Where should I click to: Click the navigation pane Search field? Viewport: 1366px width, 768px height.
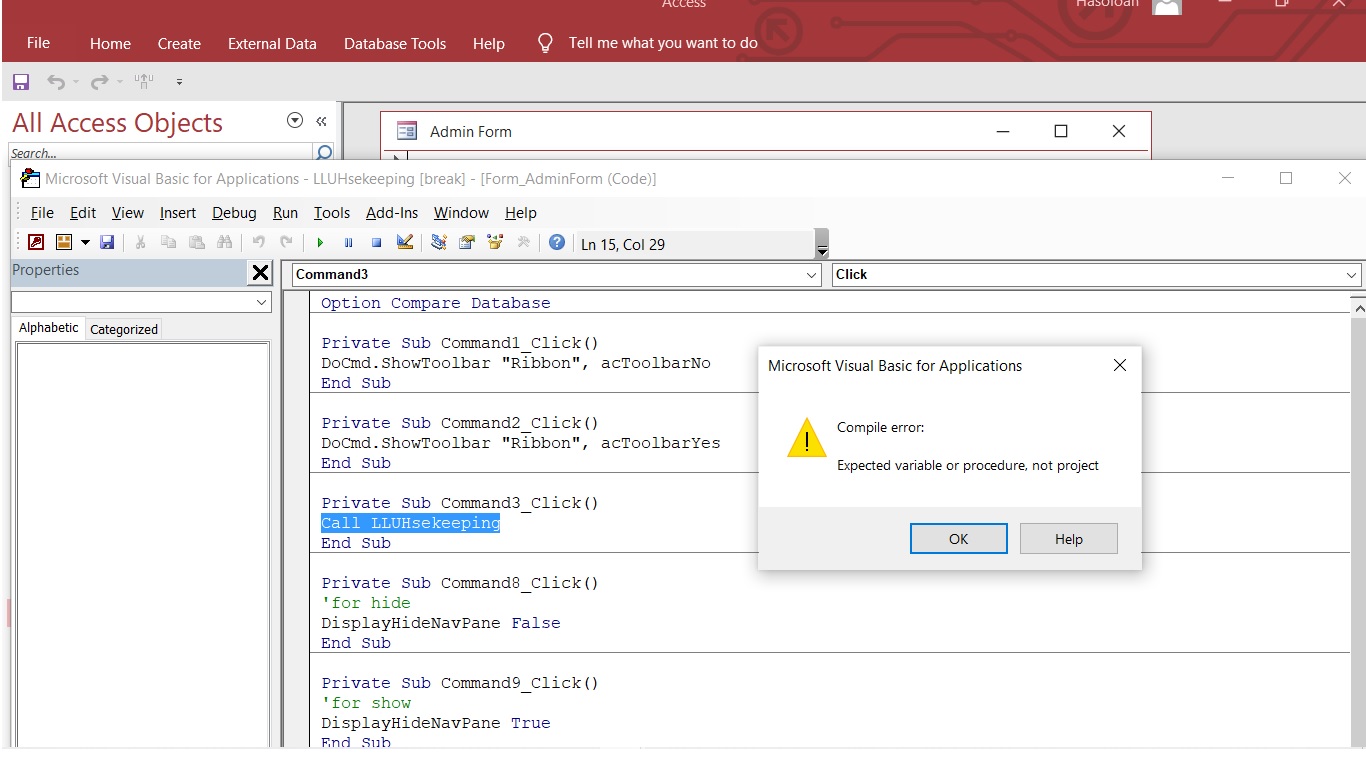tap(160, 153)
